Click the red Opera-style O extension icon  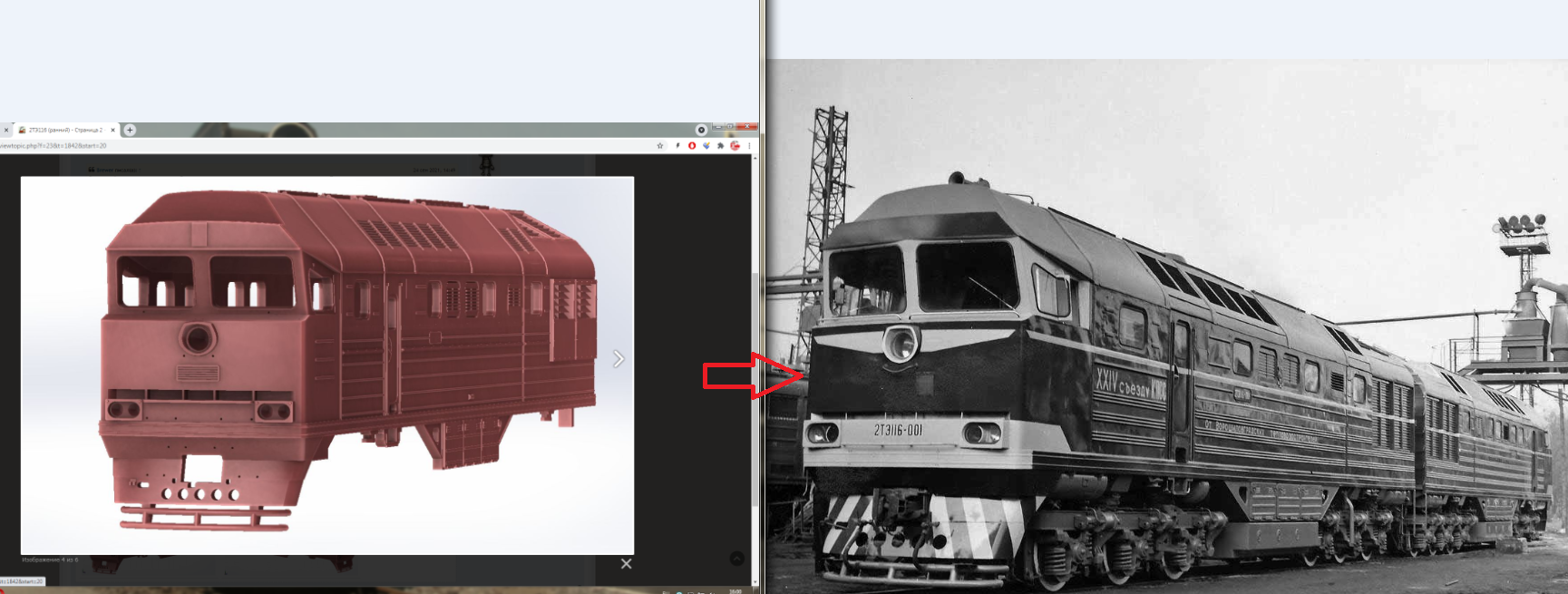(692, 145)
